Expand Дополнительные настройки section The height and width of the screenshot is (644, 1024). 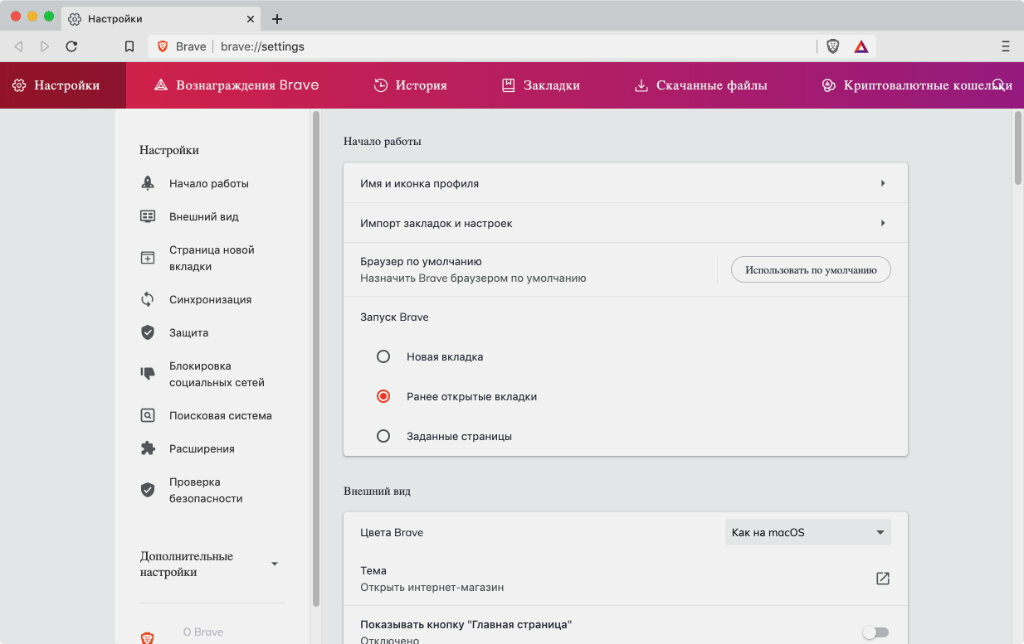(210, 564)
